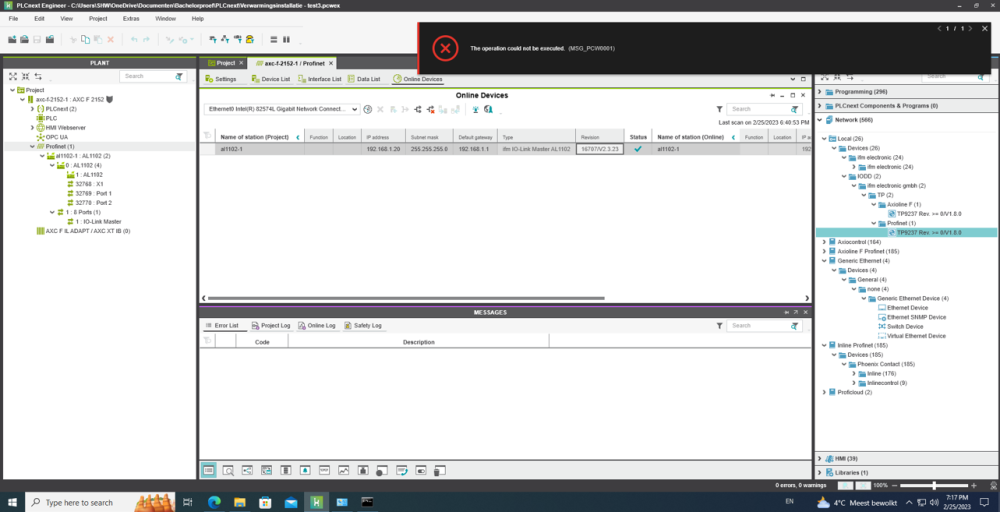Click the Revision cell 16707/V2.3.23
1000x512 pixels.
pyautogui.click(x=599, y=149)
